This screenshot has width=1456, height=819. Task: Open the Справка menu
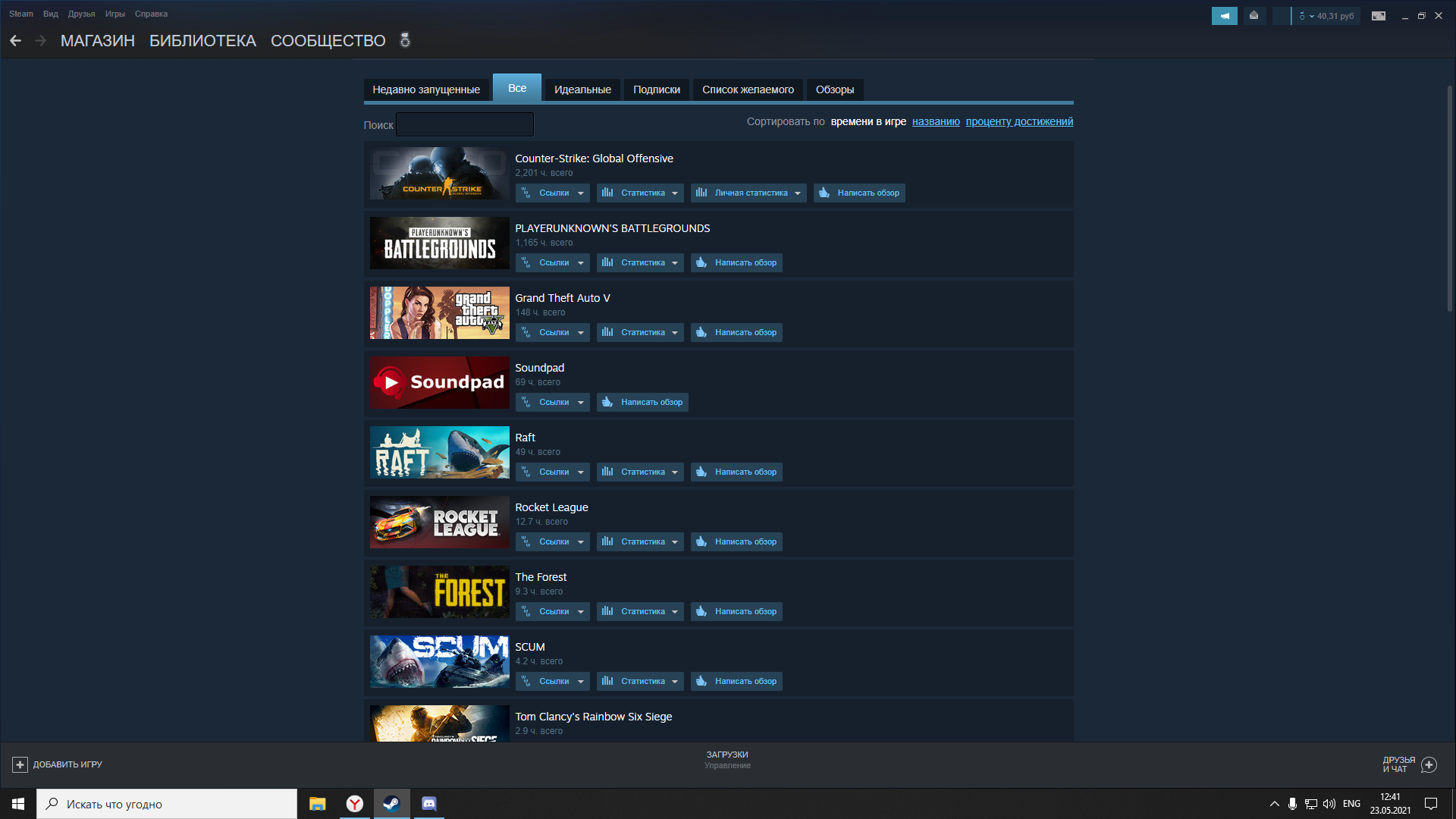tap(152, 14)
